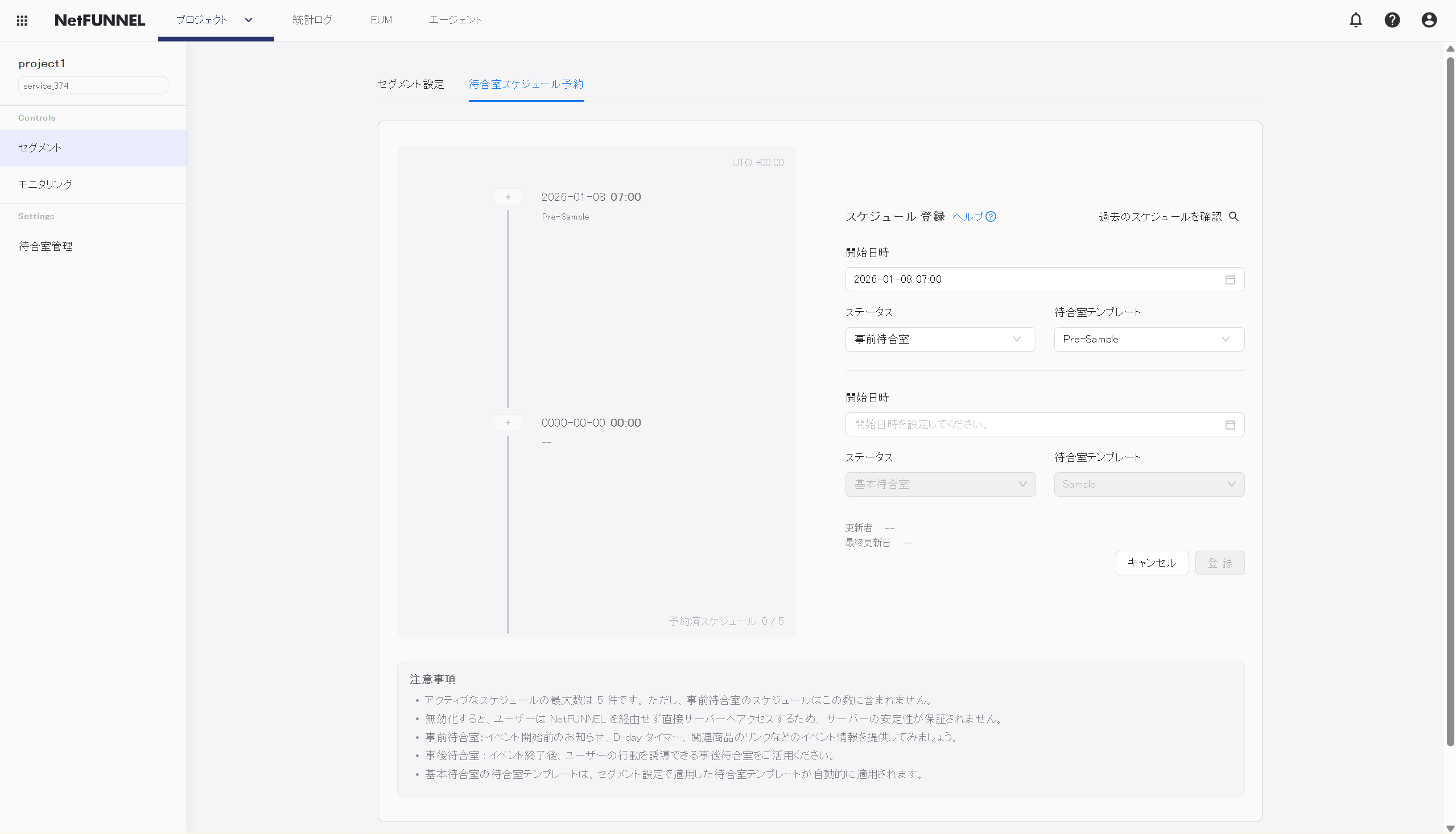Screen dimensions: 1456x834
Task: Open the apps grid launcher
Action: (22, 20)
